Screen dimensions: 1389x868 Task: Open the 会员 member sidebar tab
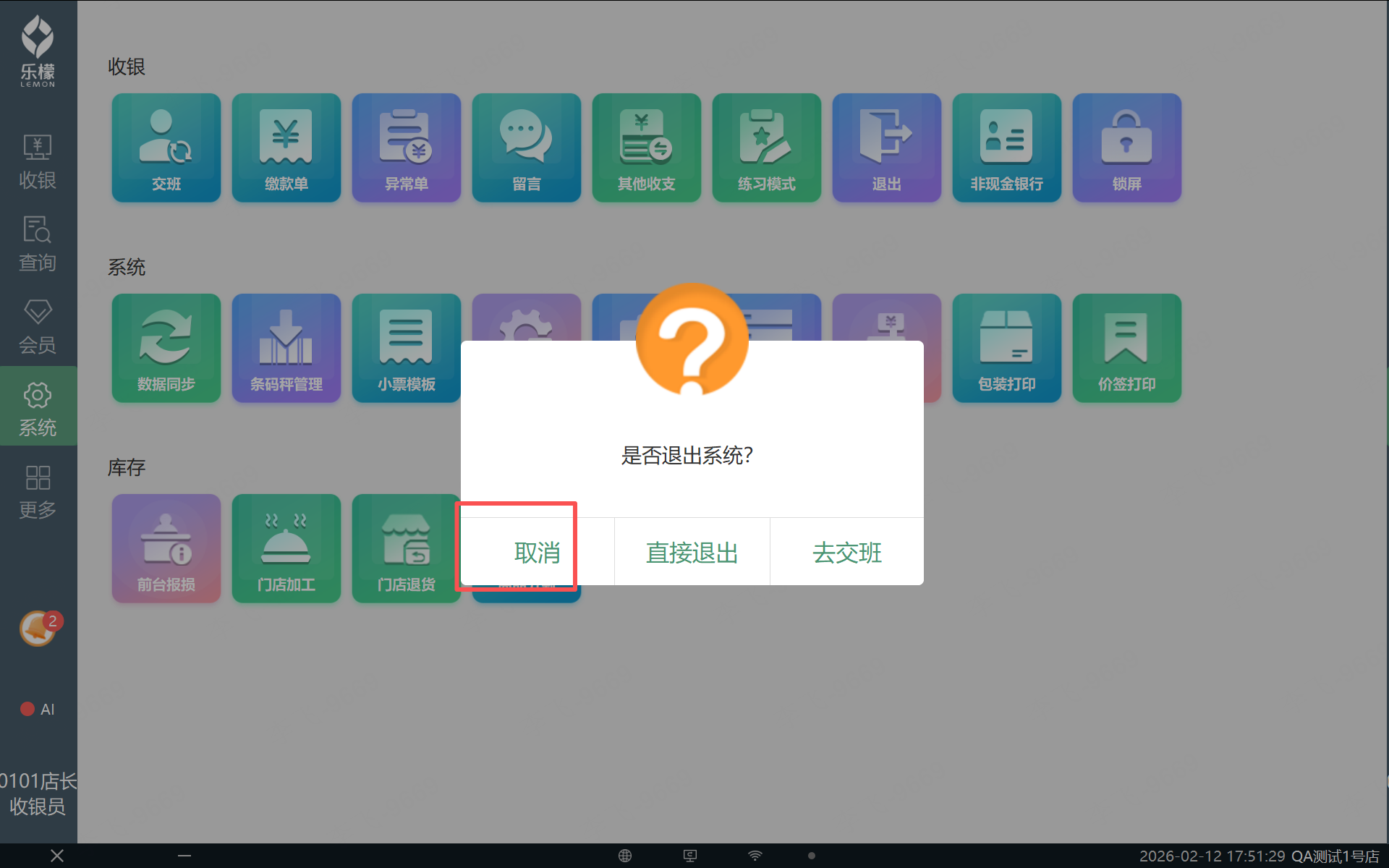[38, 327]
